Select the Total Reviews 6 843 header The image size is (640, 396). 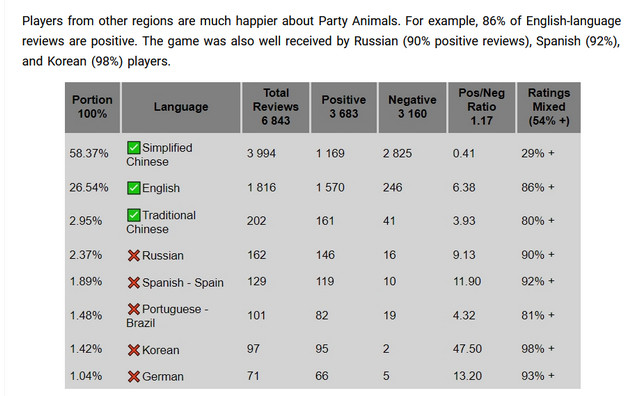click(276, 107)
